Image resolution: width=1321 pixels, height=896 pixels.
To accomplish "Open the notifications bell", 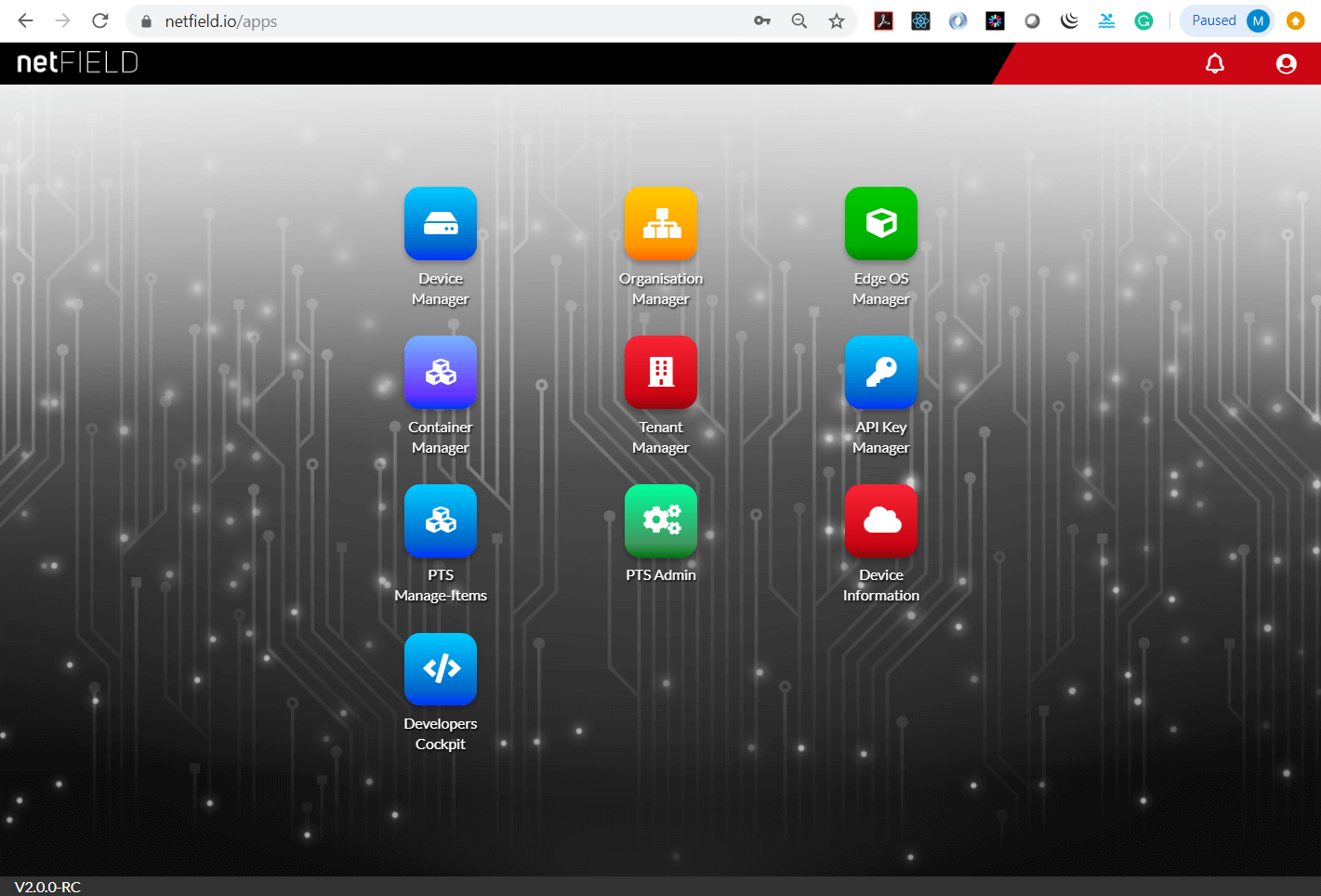I will pos(1215,63).
